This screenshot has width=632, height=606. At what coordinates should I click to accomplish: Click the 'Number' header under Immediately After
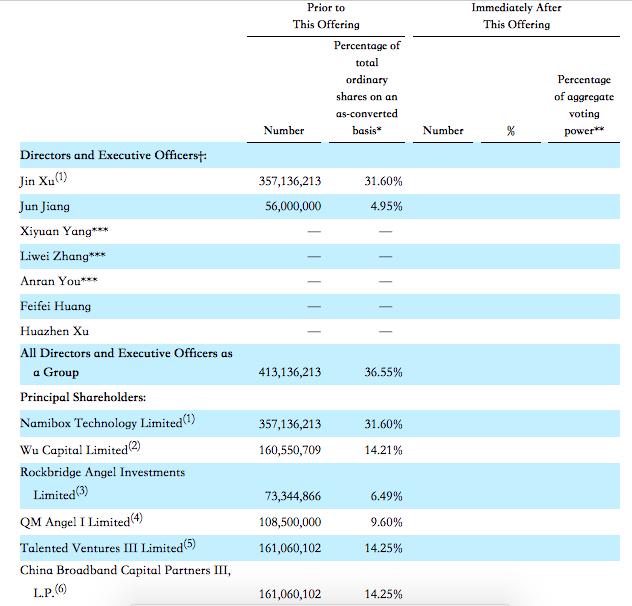tap(443, 130)
